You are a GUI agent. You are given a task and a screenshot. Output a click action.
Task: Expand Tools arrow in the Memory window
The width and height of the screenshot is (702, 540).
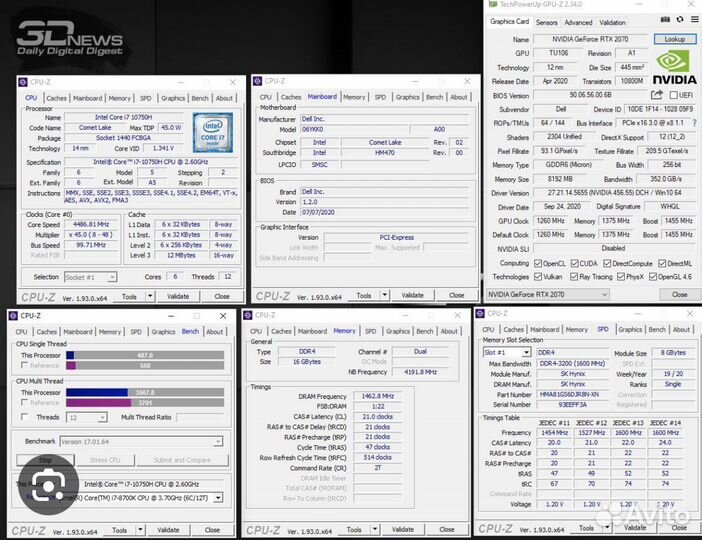point(375,529)
